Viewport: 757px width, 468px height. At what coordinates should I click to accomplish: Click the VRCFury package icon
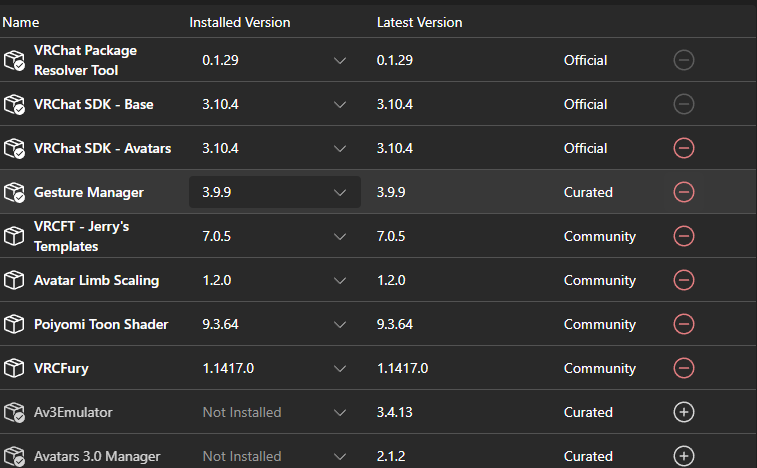click(x=14, y=368)
